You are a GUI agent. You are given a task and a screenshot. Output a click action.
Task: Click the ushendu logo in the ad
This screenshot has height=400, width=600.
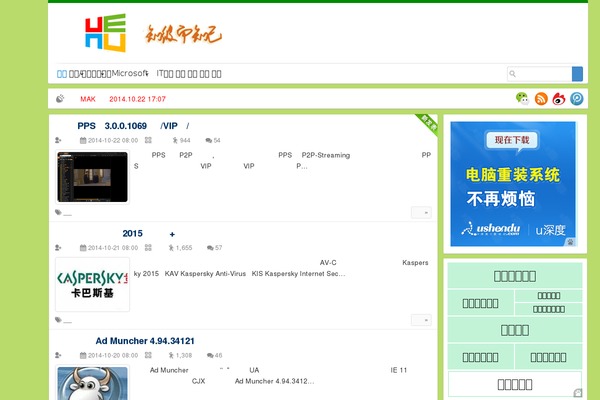491,229
